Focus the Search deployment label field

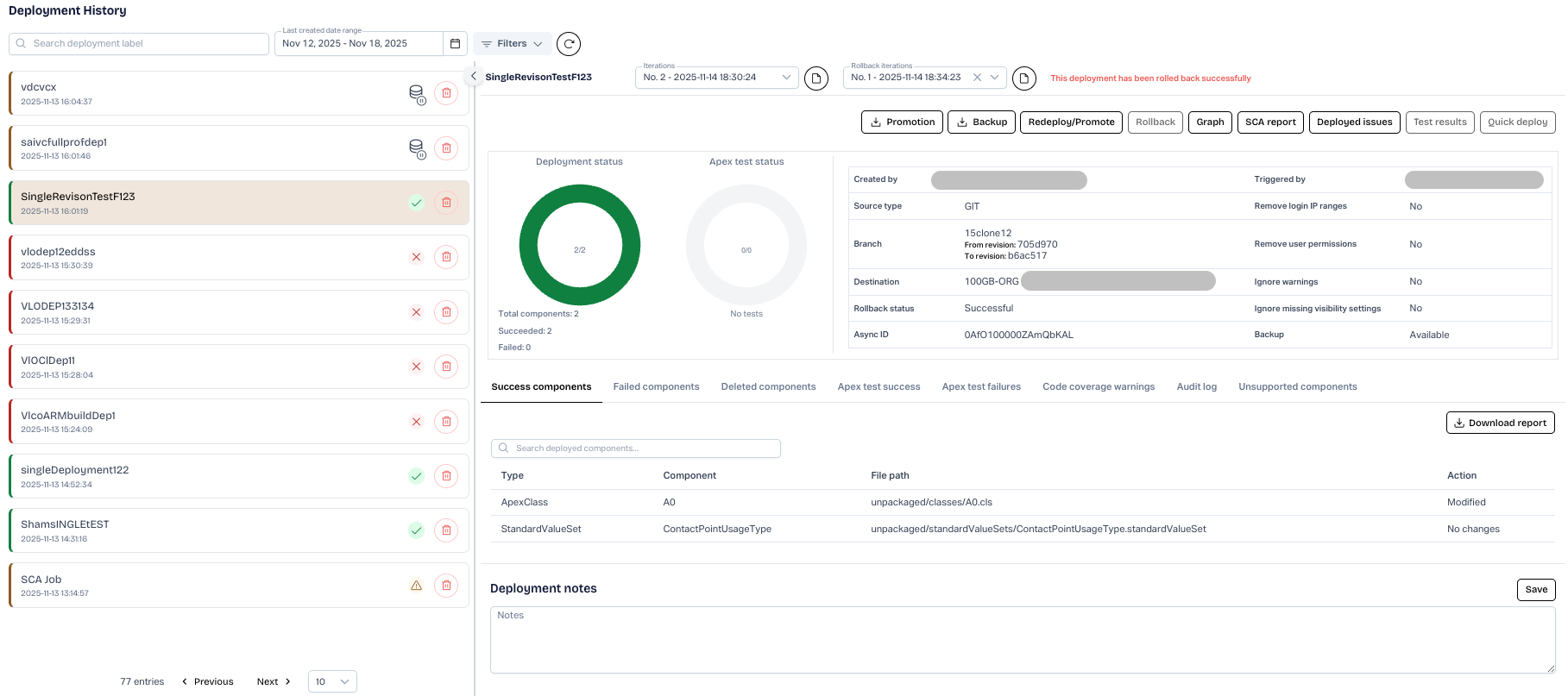(x=142, y=44)
